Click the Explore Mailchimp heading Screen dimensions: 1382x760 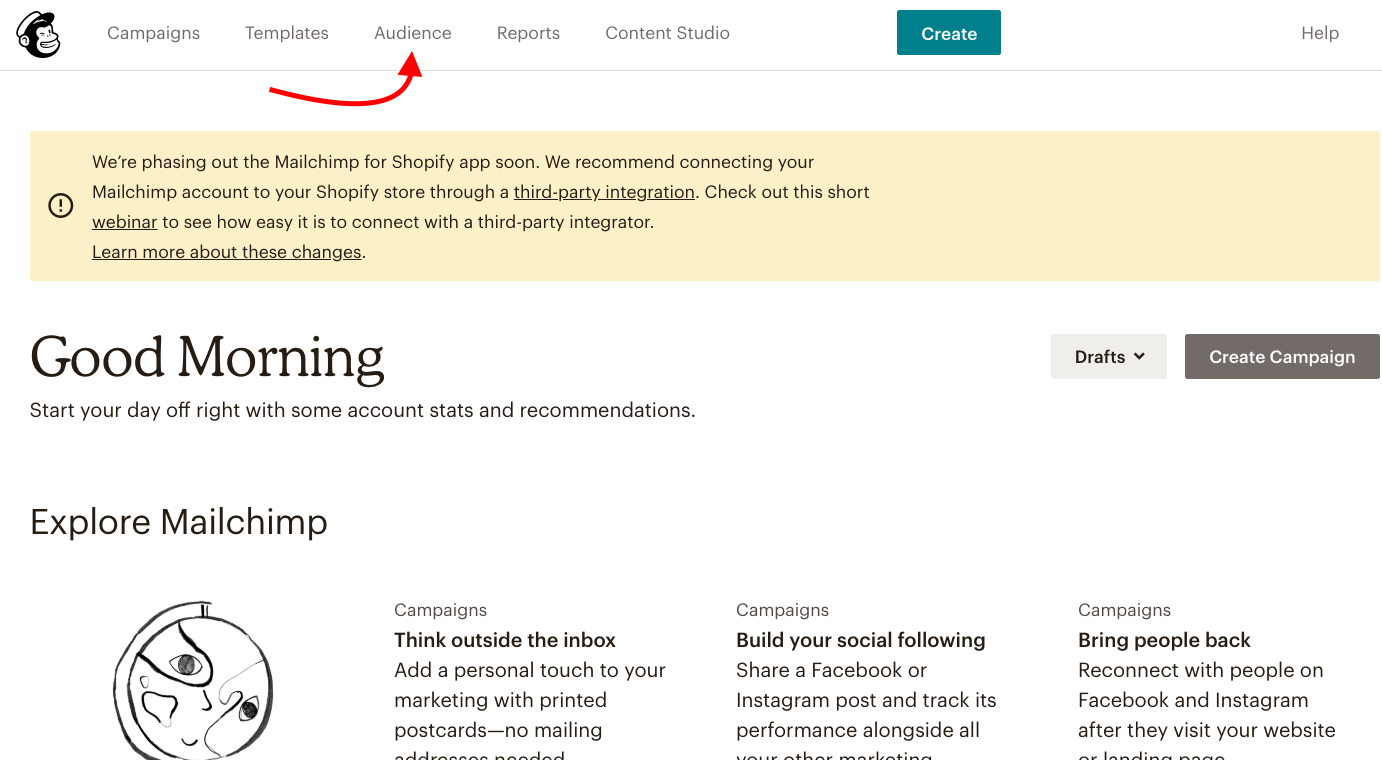179,522
